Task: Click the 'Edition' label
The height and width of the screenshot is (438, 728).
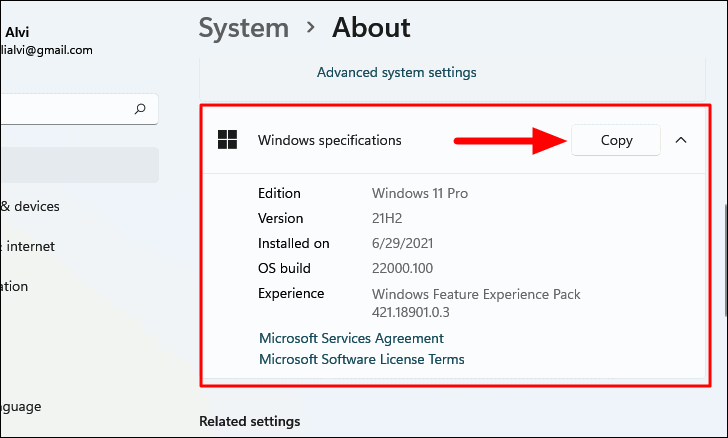Action: [279, 193]
